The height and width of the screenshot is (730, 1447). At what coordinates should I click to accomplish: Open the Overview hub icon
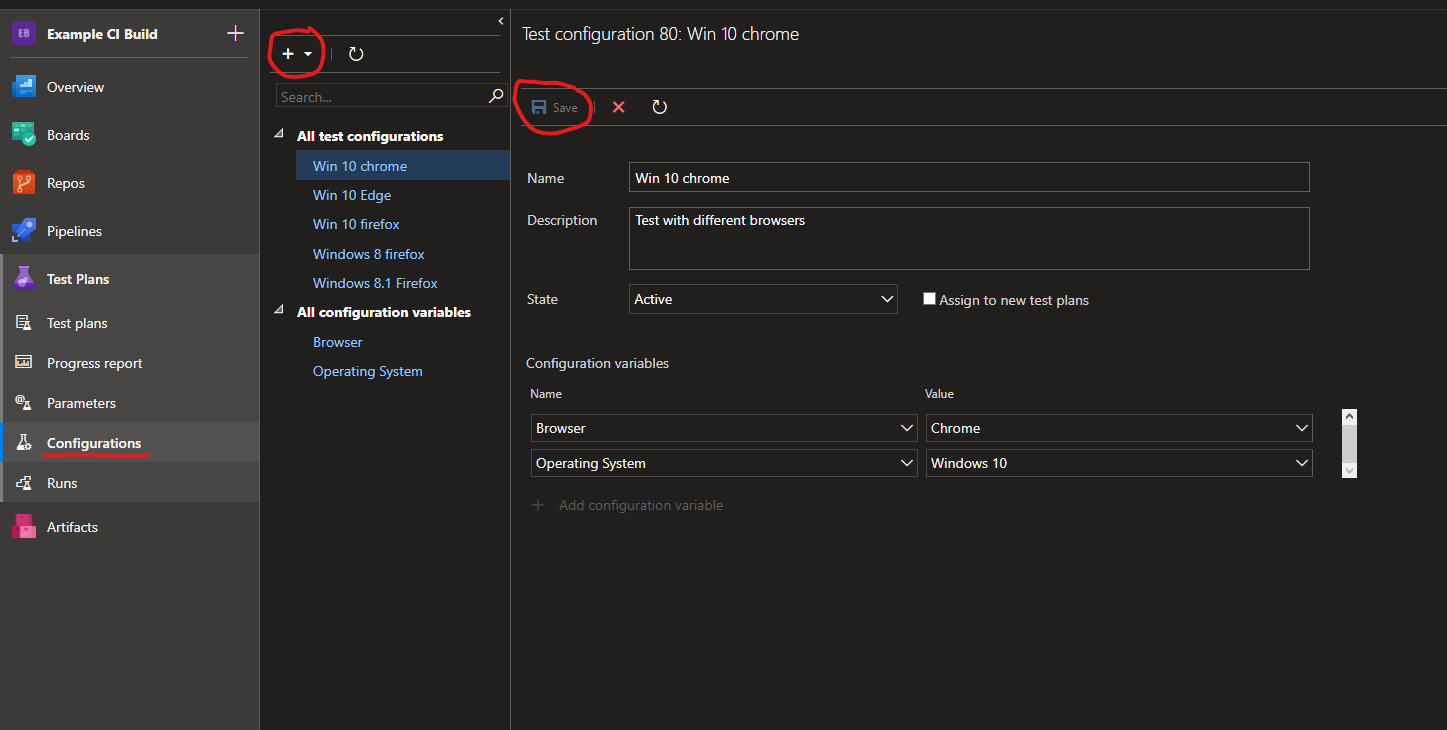[24, 87]
